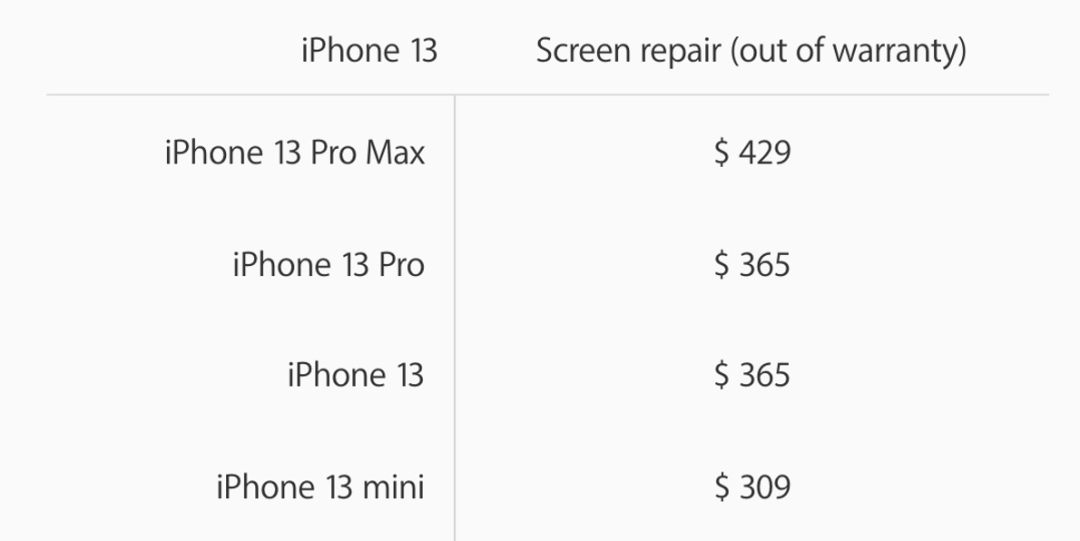
Task: Click the "(out of warranty)" header note
Action: (848, 51)
